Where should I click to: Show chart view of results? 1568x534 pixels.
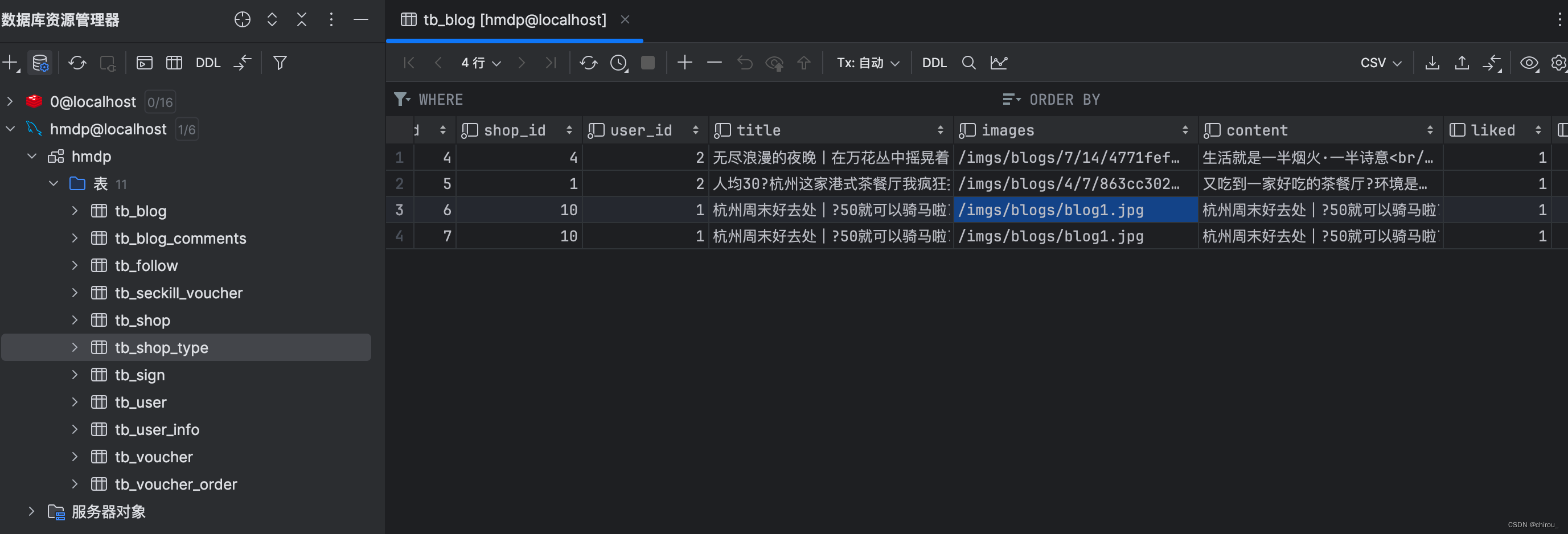[999, 63]
